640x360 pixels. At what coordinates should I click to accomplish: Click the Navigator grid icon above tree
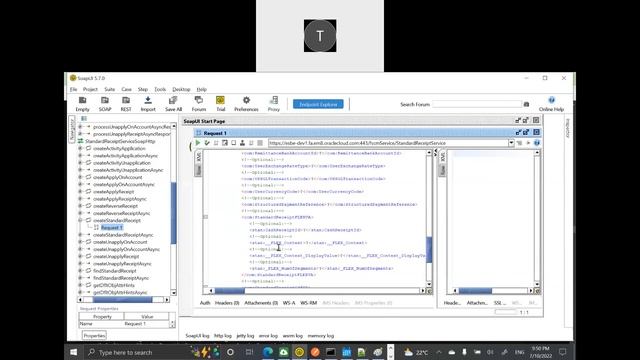[x=84, y=118]
